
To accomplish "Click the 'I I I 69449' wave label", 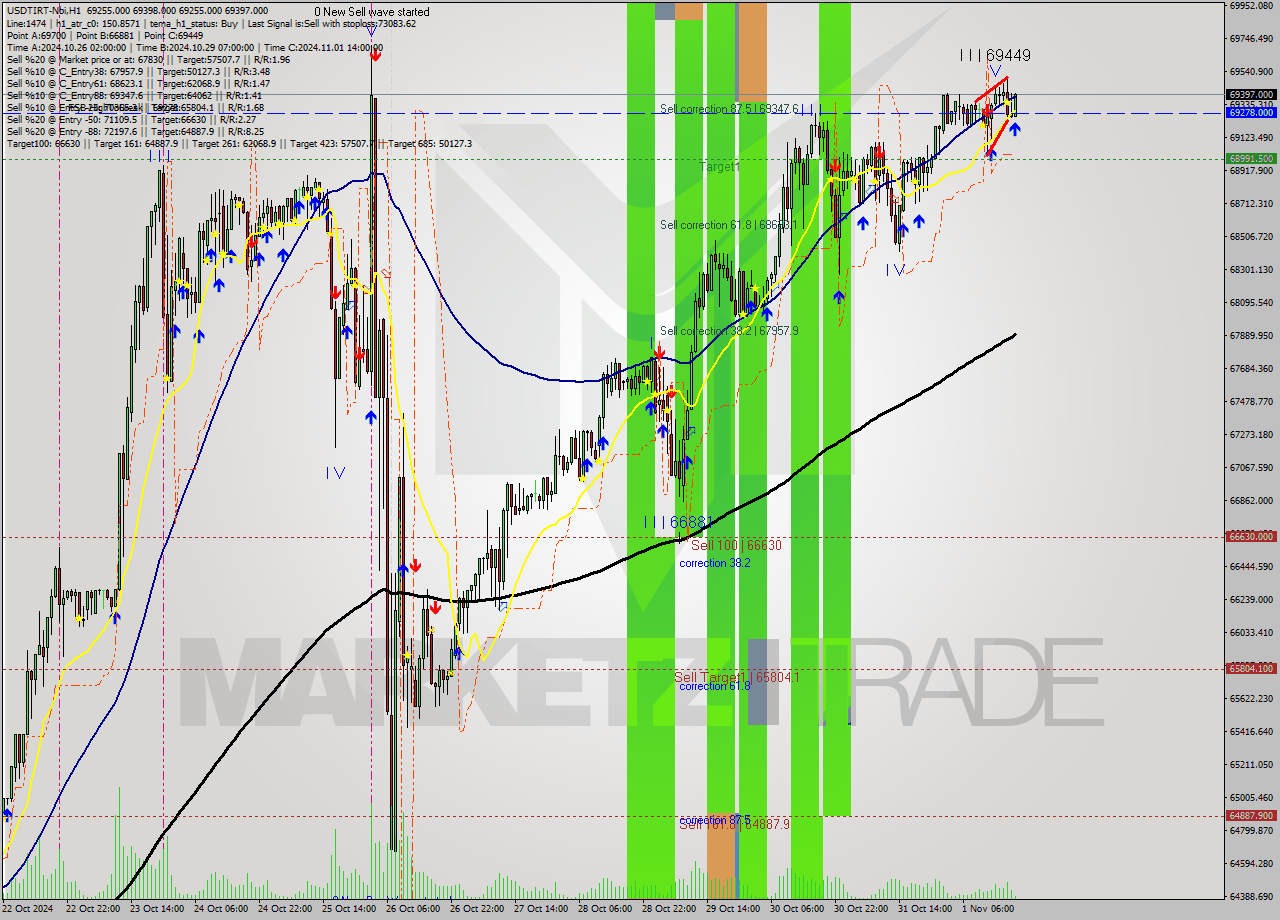I will coord(995,56).
